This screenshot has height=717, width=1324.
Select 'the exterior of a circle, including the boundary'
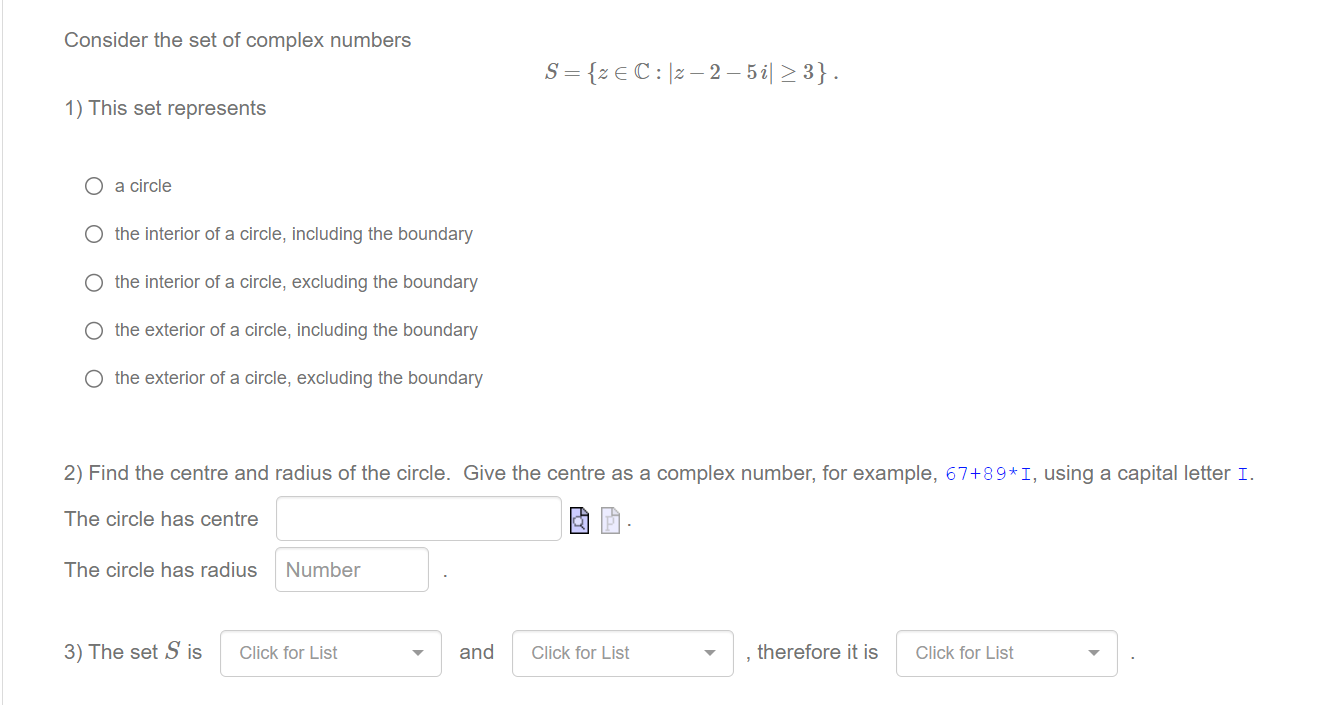pyautogui.click(x=93, y=329)
